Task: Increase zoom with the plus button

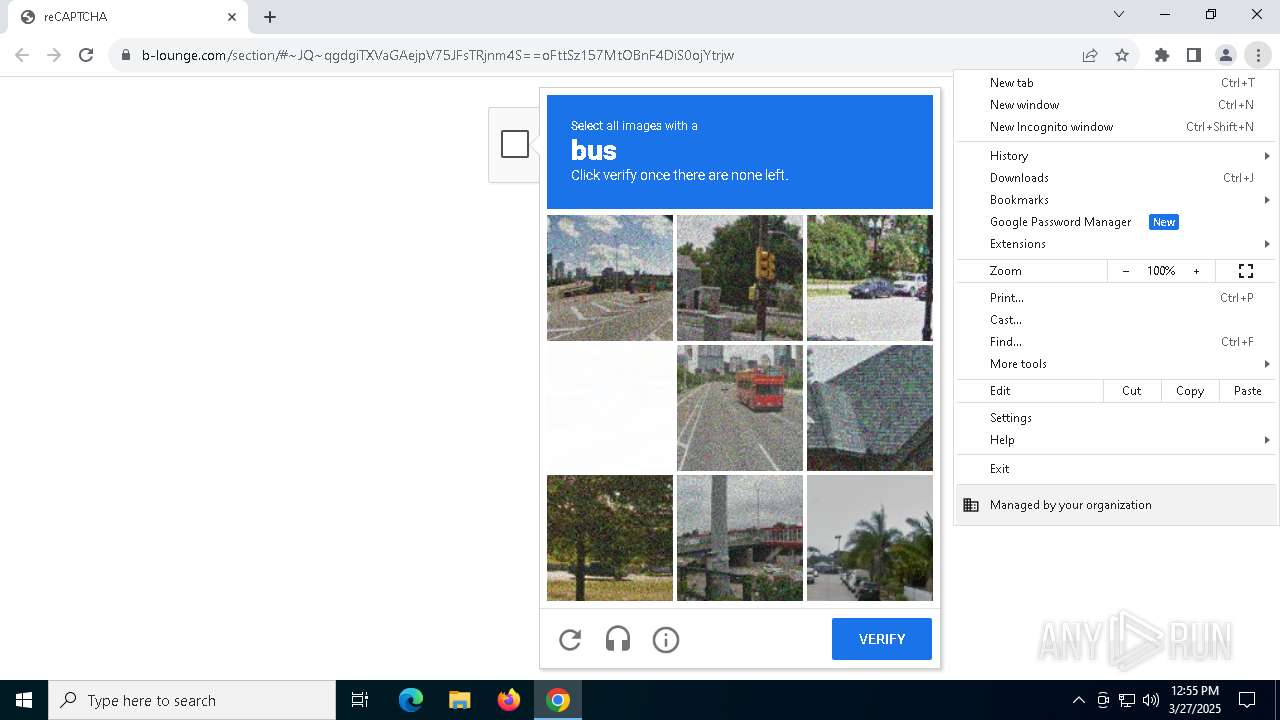Action: (x=1196, y=271)
